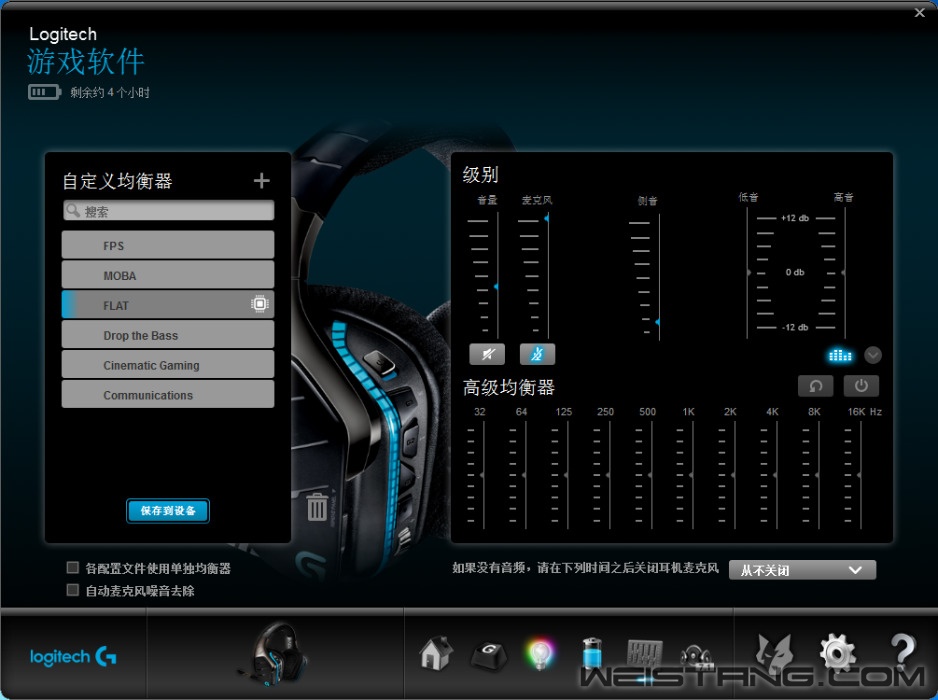Screen dimensions: 938x700
Task: Select the MOBA equalizer preset
Action: (x=168, y=275)
